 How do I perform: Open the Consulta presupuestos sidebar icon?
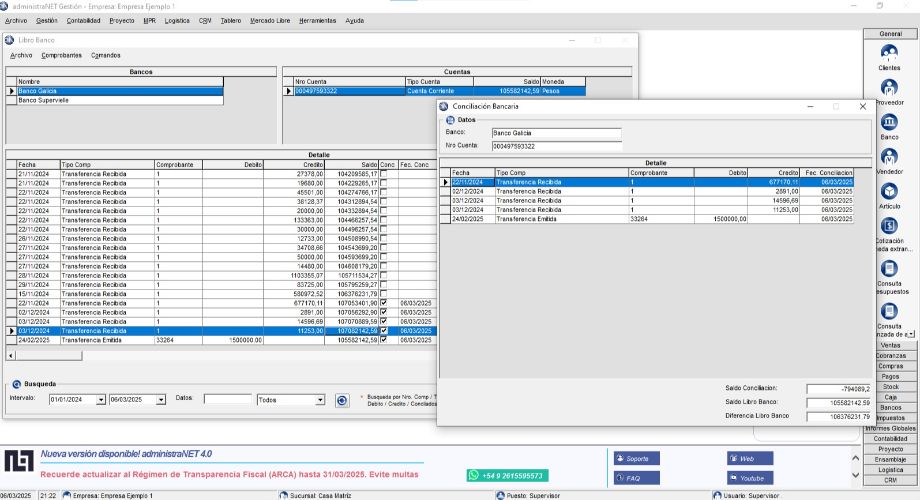click(x=889, y=269)
